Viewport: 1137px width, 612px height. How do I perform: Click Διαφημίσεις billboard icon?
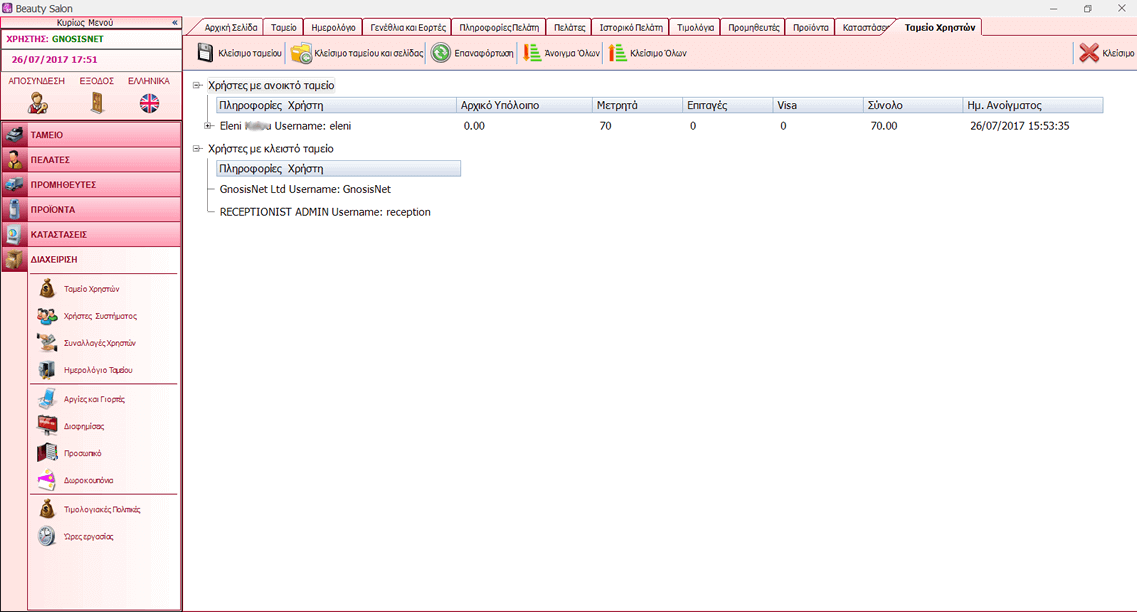click(x=47, y=426)
